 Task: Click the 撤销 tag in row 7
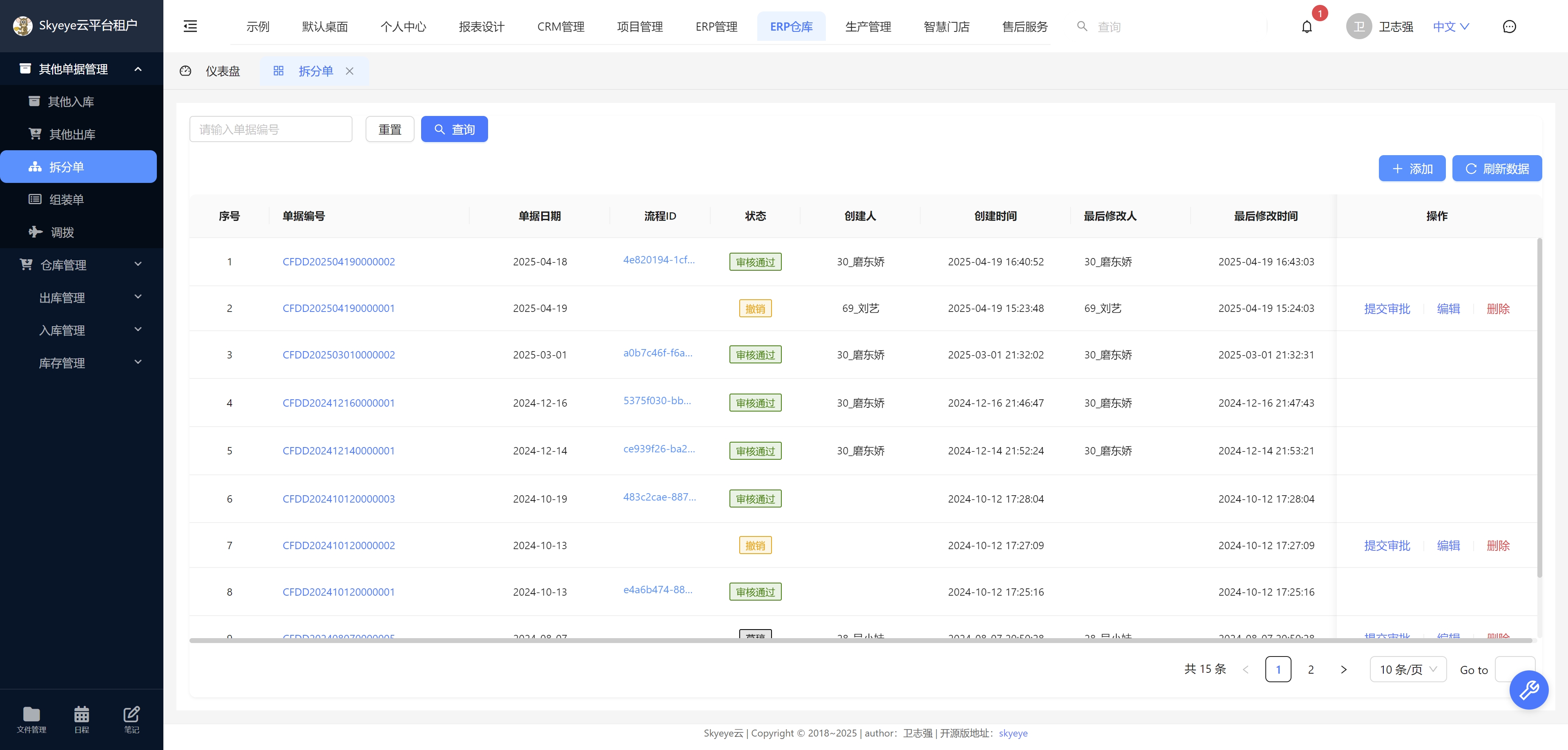755,545
